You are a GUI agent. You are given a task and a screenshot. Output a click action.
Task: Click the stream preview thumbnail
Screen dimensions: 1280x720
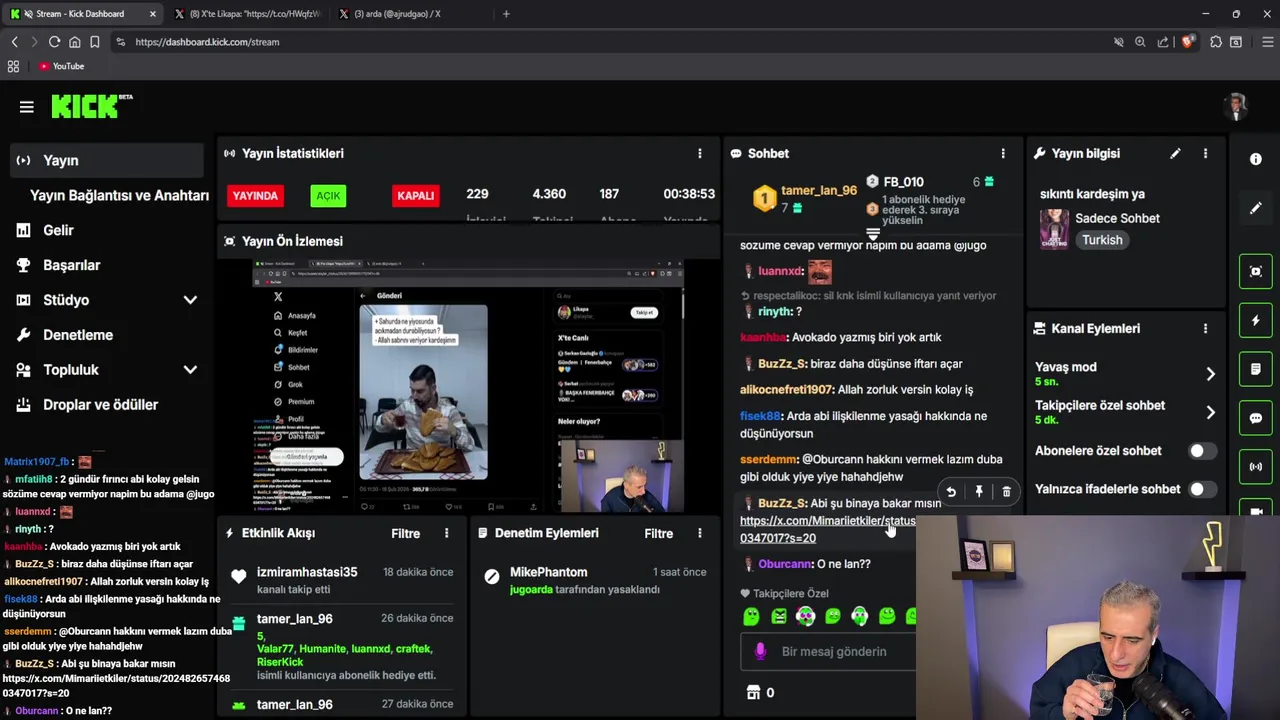[468, 387]
